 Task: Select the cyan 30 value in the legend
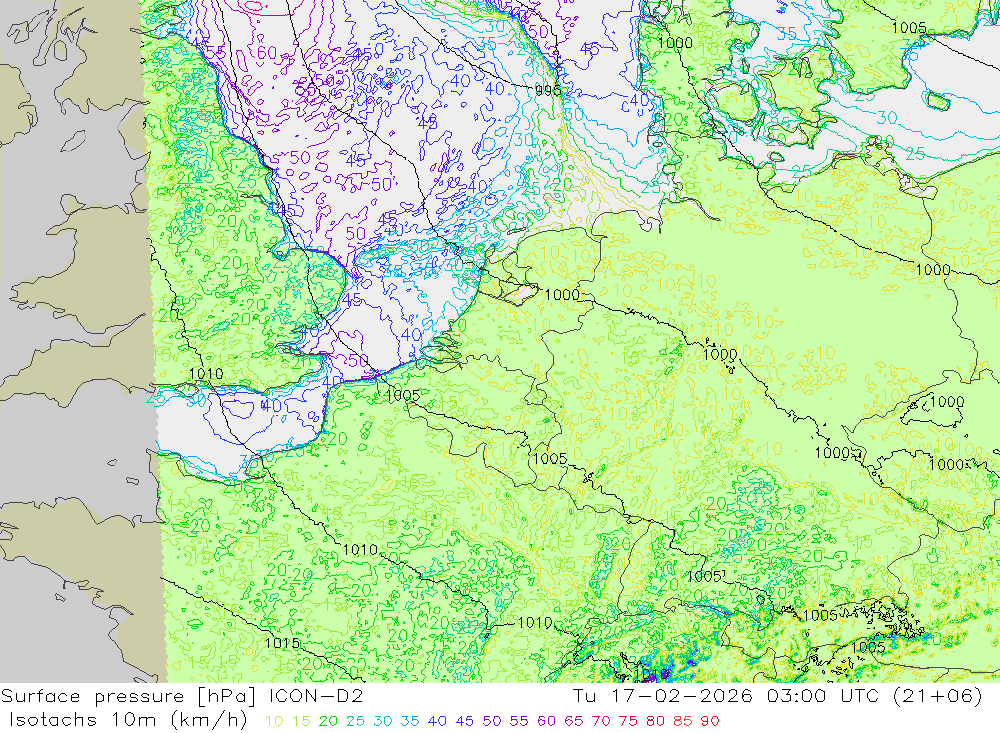(x=383, y=722)
